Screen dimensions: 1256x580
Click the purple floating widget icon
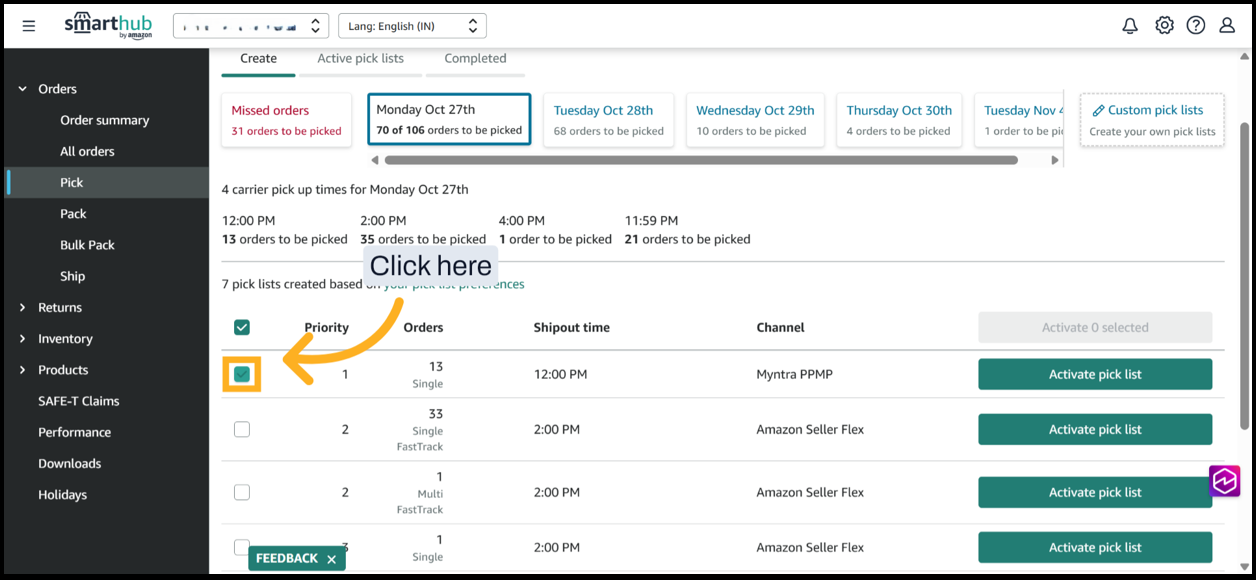click(x=1225, y=481)
